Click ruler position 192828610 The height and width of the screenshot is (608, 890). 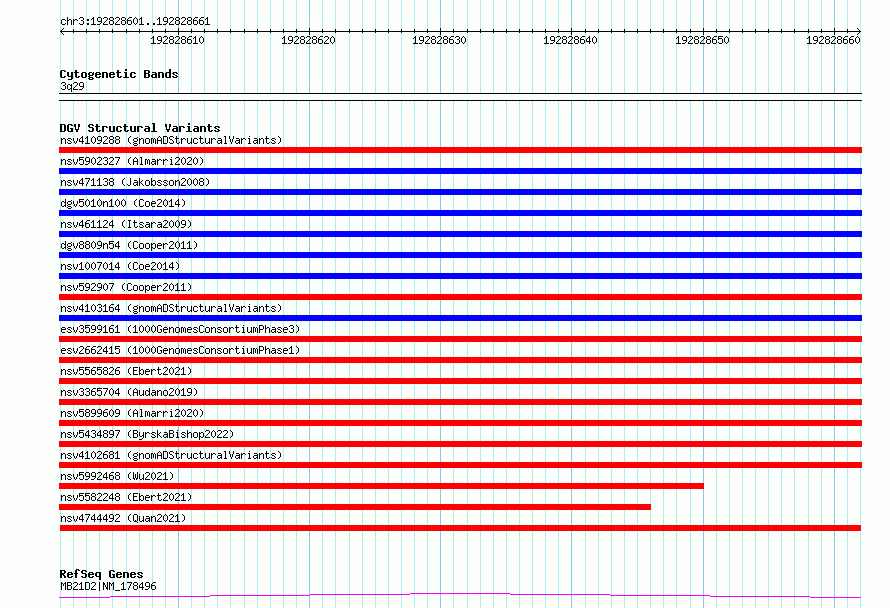click(x=177, y=40)
